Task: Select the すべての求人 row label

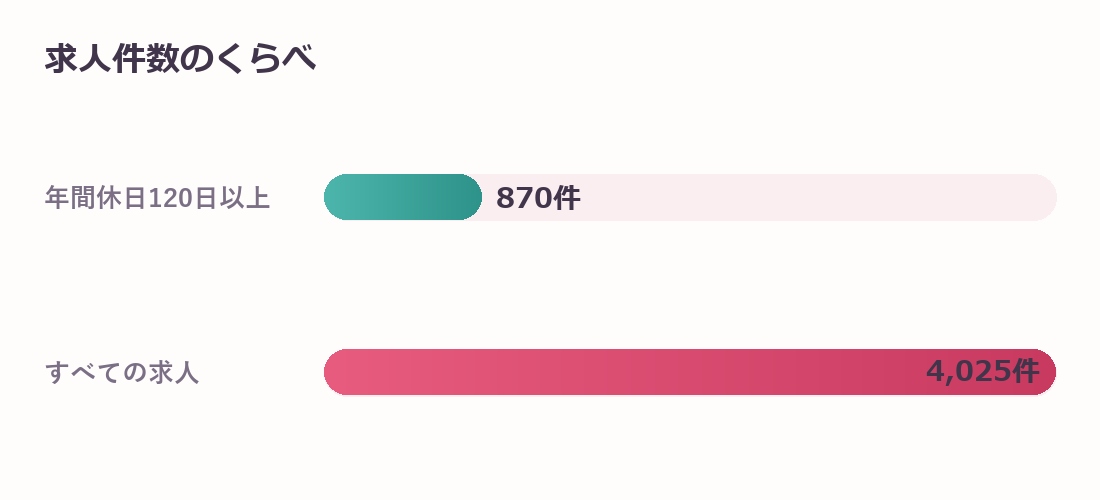Action: [122, 372]
